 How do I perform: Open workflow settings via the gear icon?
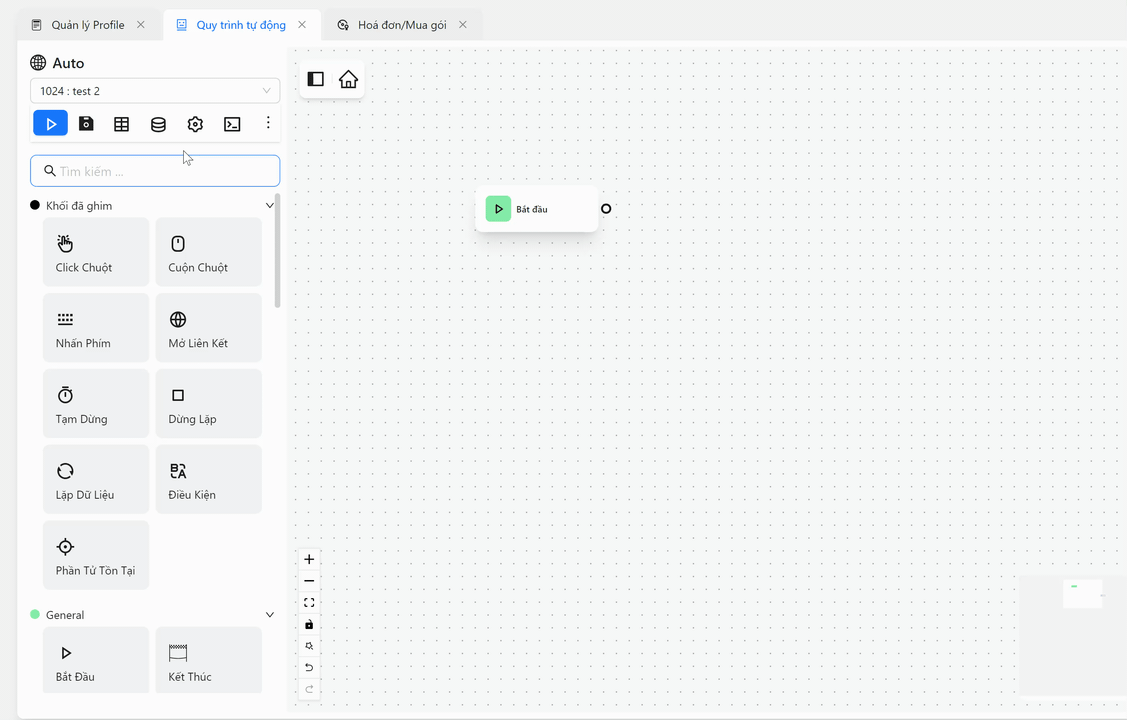pyautogui.click(x=194, y=122)
